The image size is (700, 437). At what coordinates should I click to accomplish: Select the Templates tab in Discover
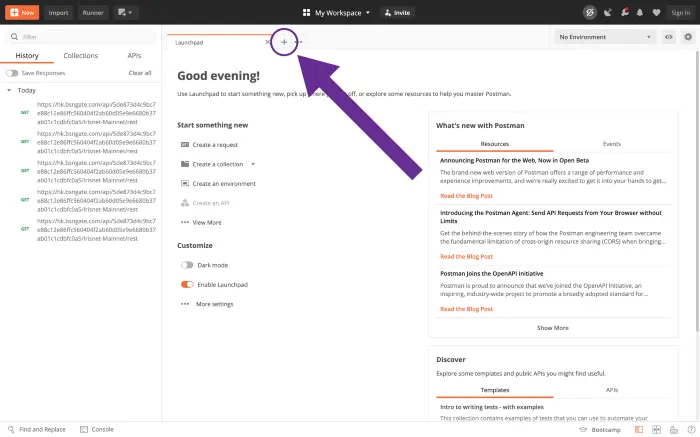[495, 390]
